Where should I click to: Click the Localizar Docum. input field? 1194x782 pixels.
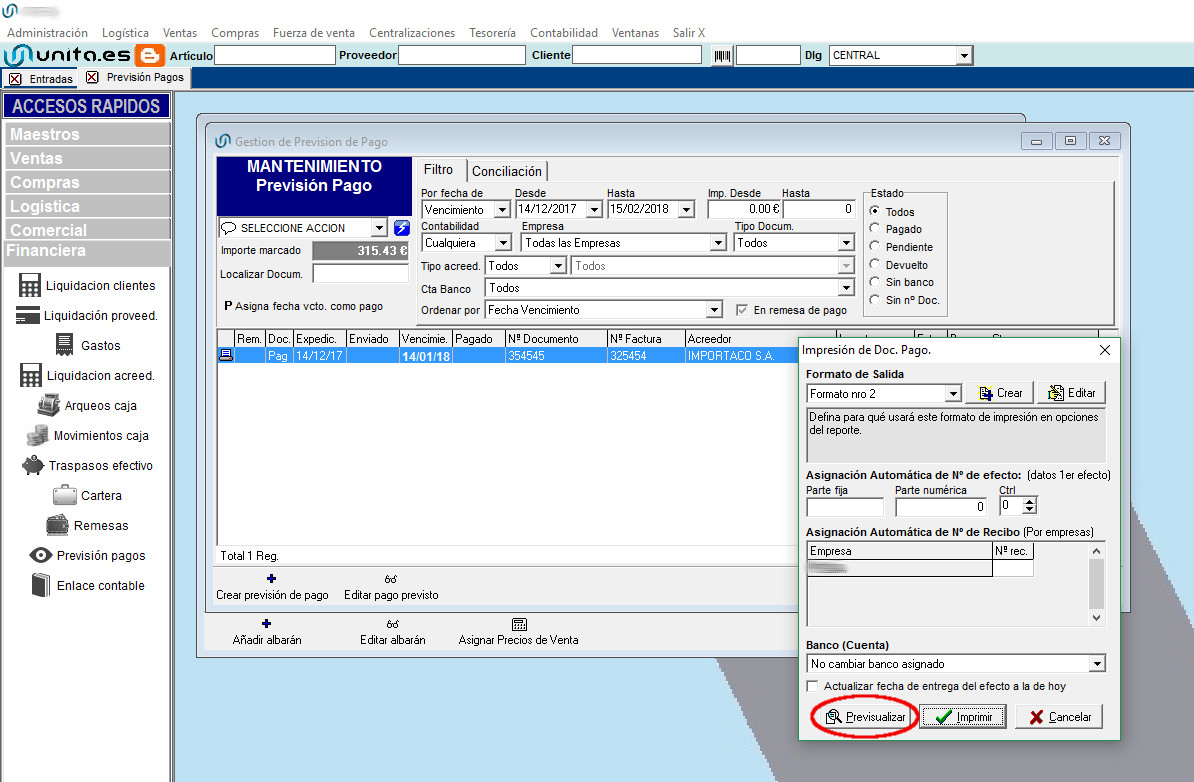pos(360,273)
